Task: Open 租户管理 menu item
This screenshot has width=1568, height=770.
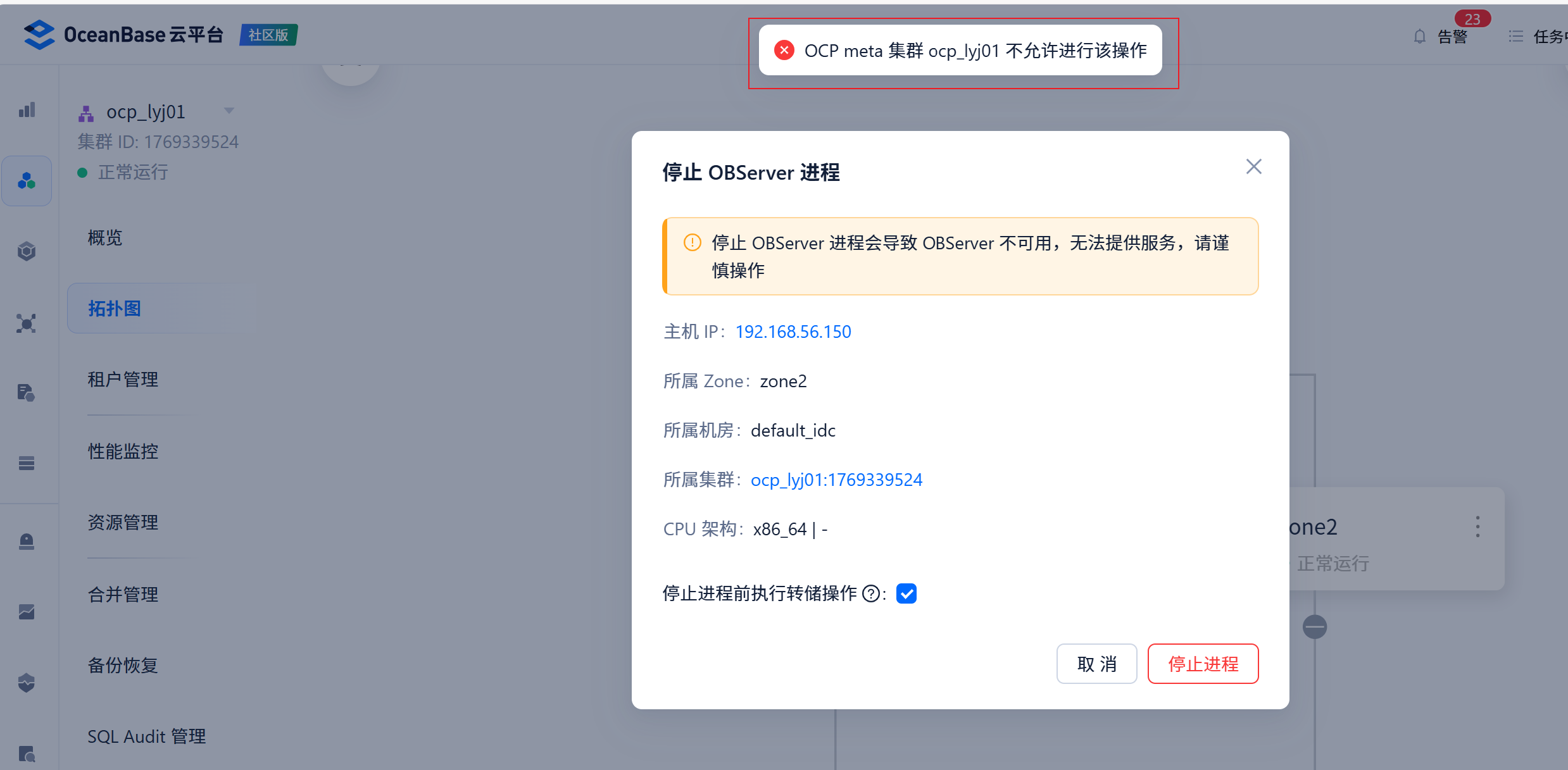Action: [123, 380]
